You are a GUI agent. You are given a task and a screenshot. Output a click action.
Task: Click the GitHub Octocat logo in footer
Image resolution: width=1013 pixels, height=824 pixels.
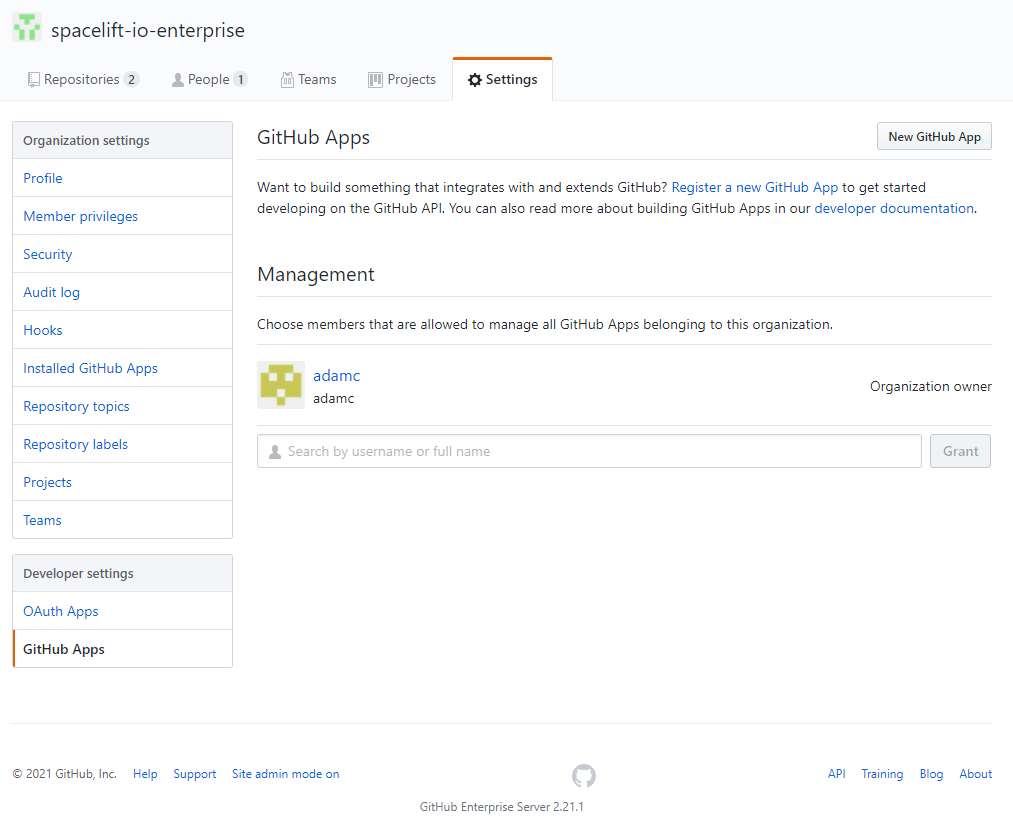[584, 775]
